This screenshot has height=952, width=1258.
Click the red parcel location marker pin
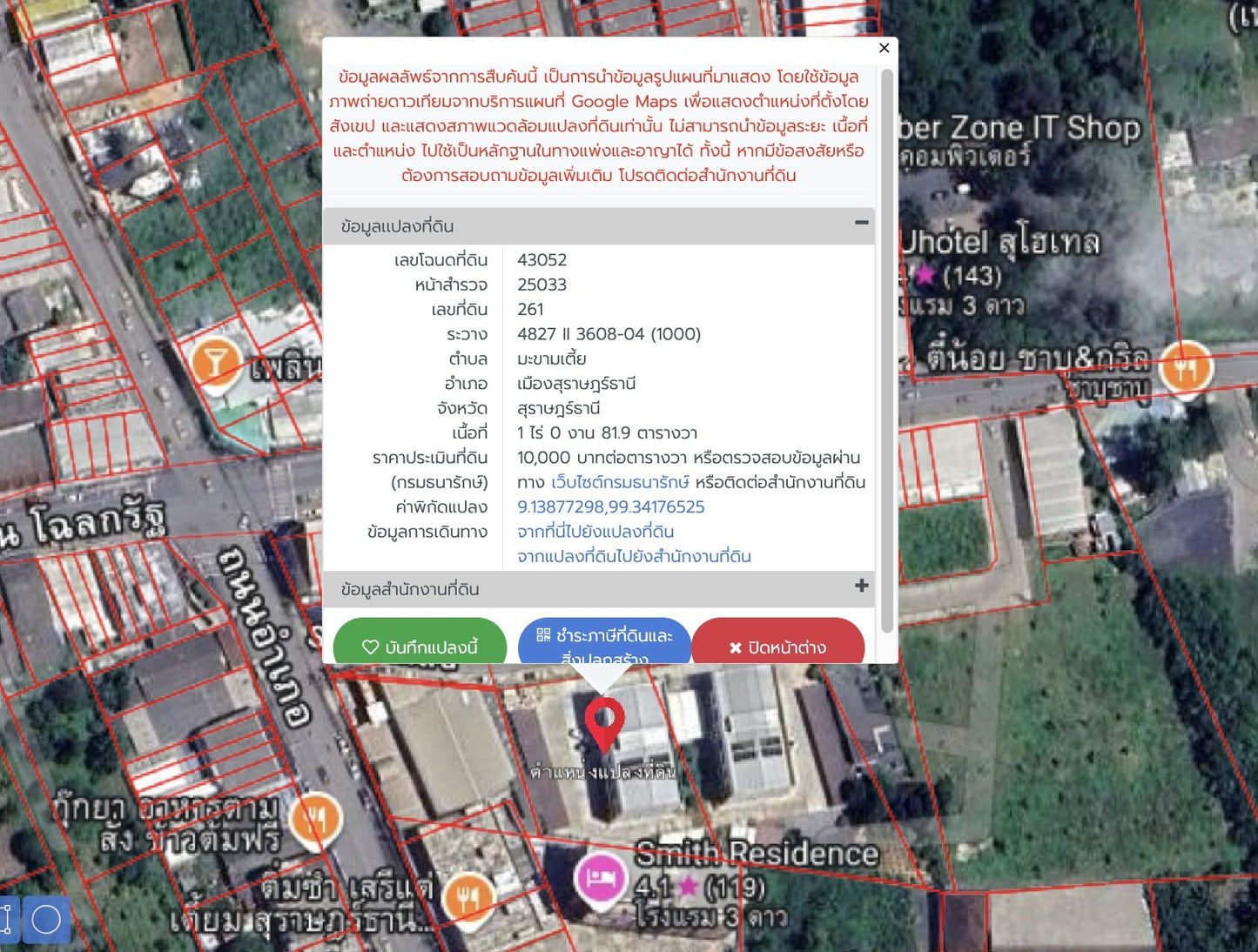[606, 721]
